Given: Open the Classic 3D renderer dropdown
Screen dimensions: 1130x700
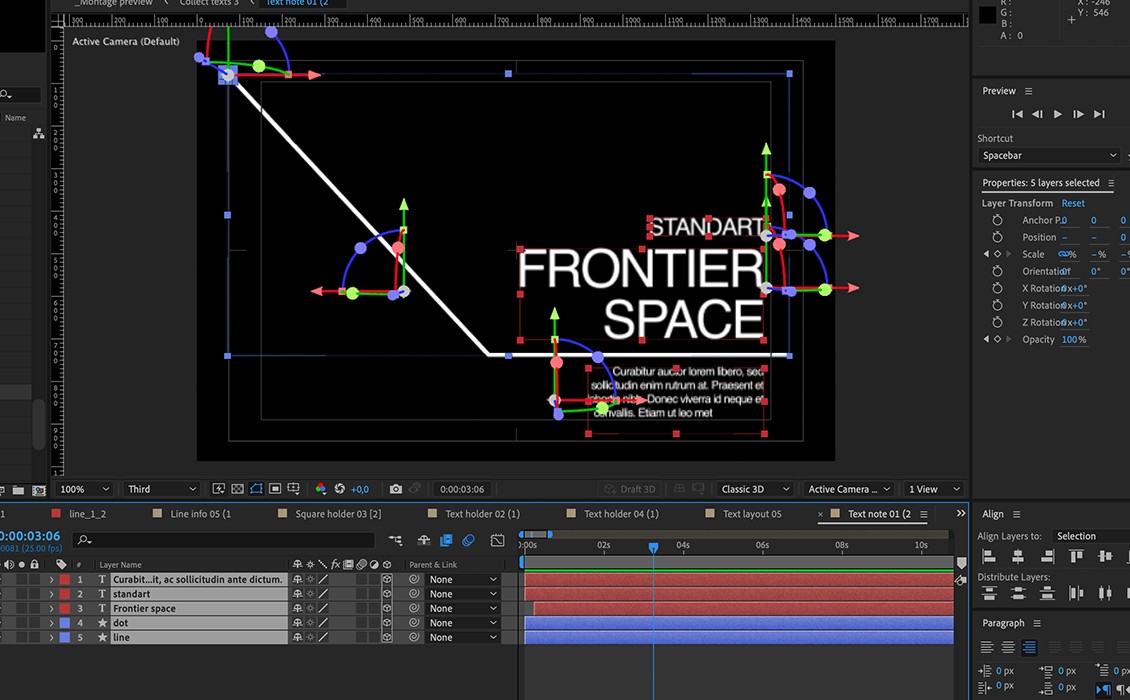Looking at the screenshot, I should click(755, 489).
